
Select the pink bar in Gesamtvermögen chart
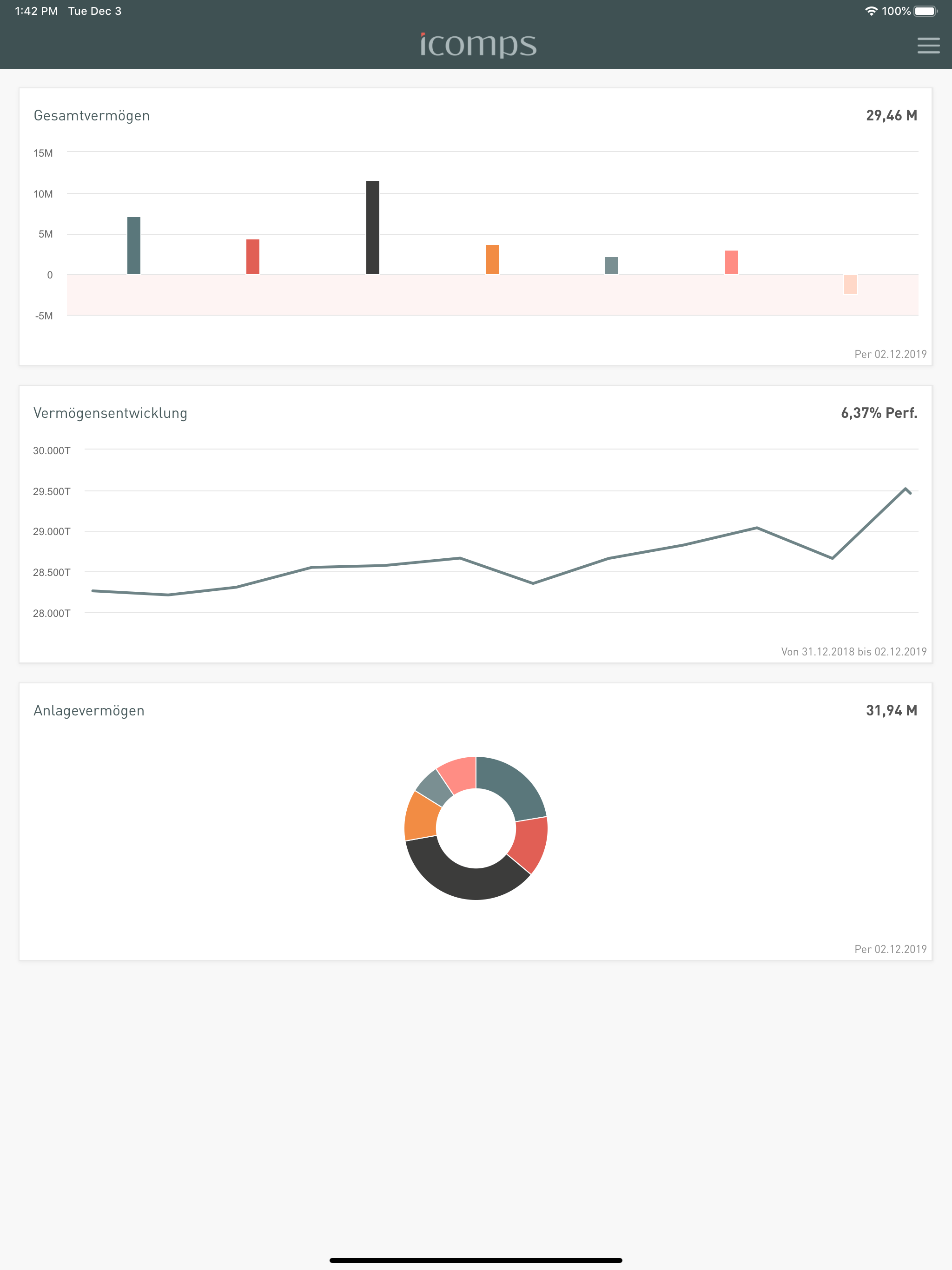[732, 262]
